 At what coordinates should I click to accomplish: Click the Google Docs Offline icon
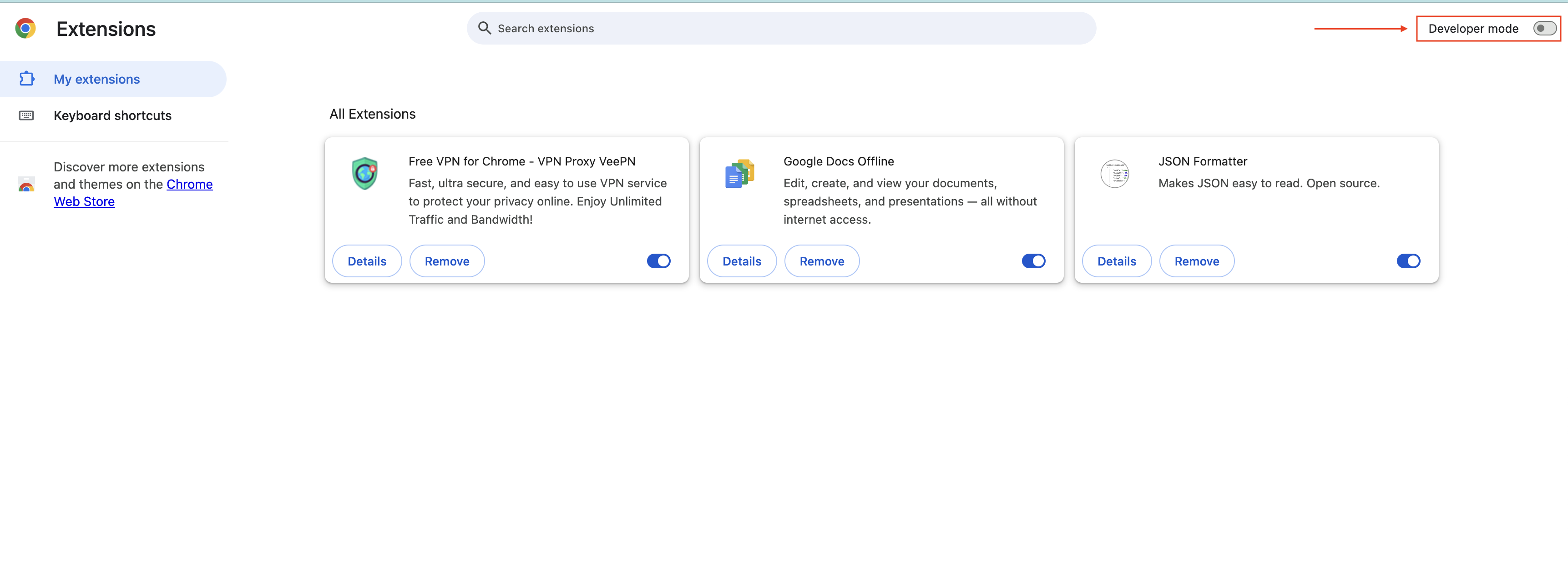(x=739, y=174)
